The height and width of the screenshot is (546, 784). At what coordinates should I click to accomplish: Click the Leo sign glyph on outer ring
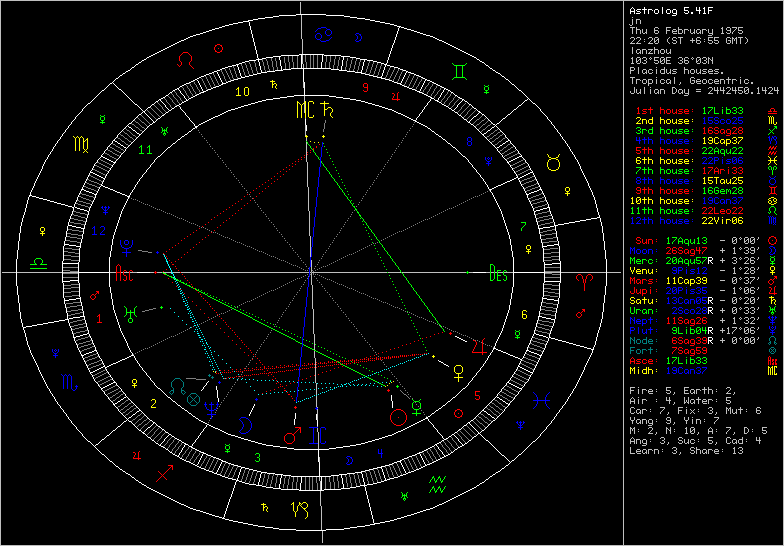click(186, 59)
